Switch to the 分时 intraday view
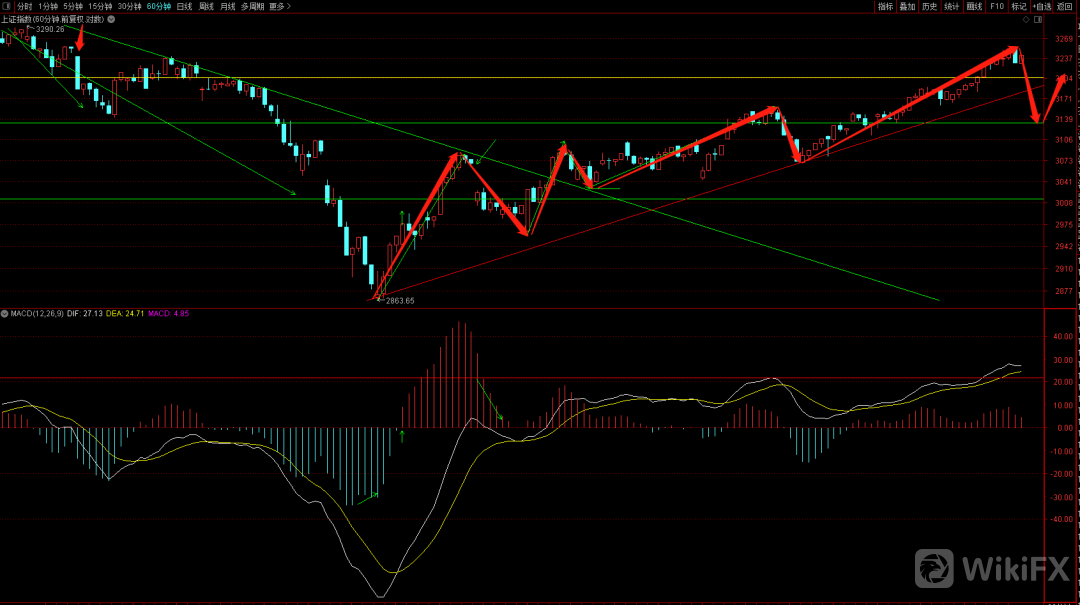This screenshot has height=605, width=1080. [x=25, y=6]
